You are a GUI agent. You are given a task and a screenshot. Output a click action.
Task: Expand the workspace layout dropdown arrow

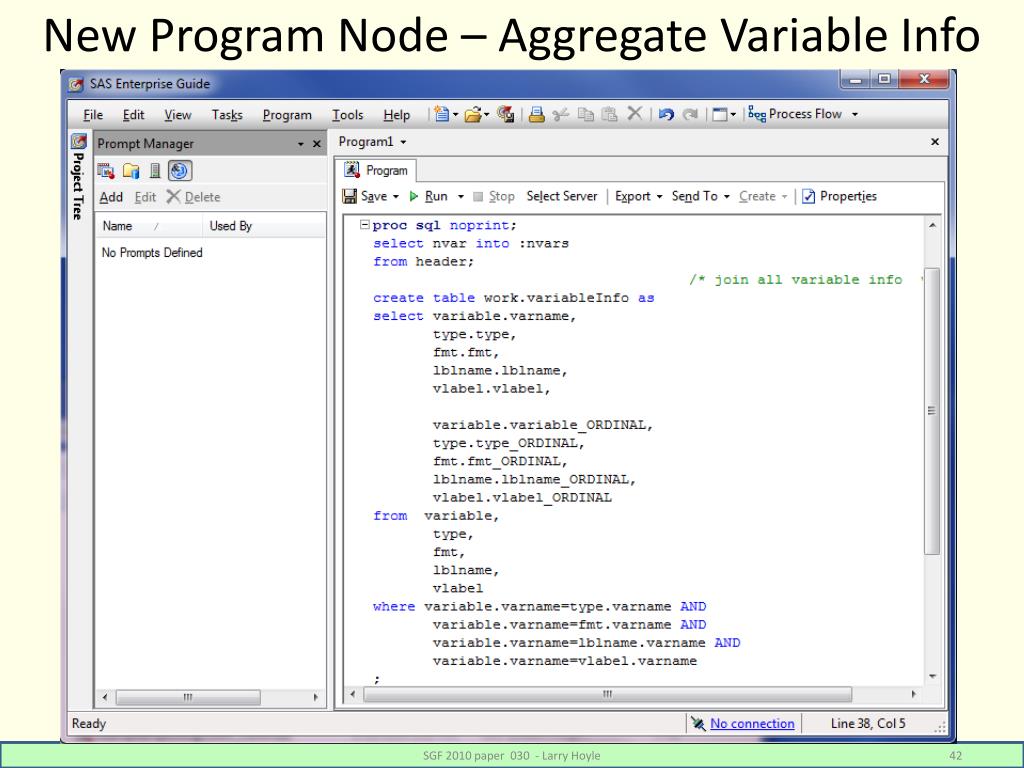pyautogui.click(x=733, y=115)
